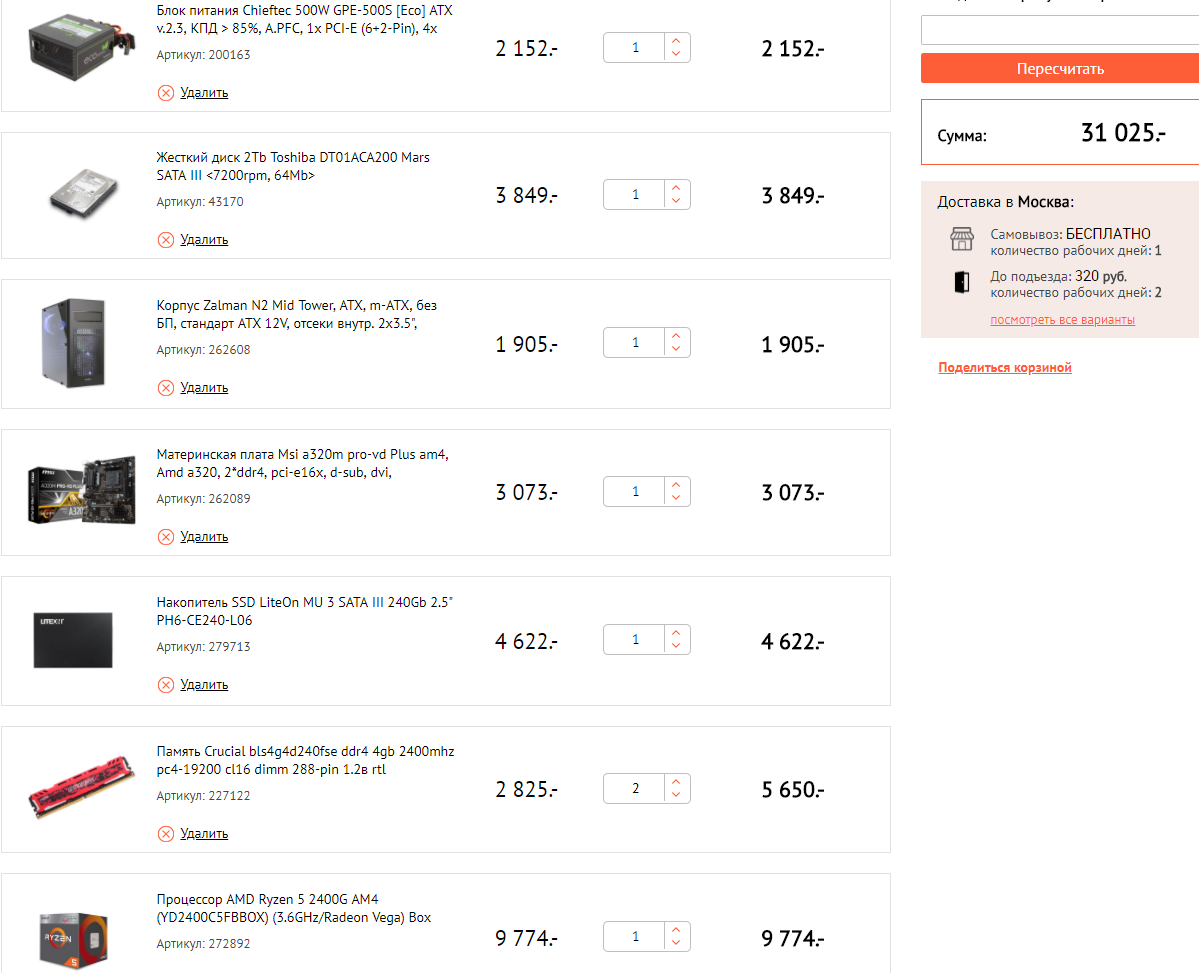Click the store pickup icon in delivery
The height and width of the screenshot is (973, 1199).
pos(961,239)
